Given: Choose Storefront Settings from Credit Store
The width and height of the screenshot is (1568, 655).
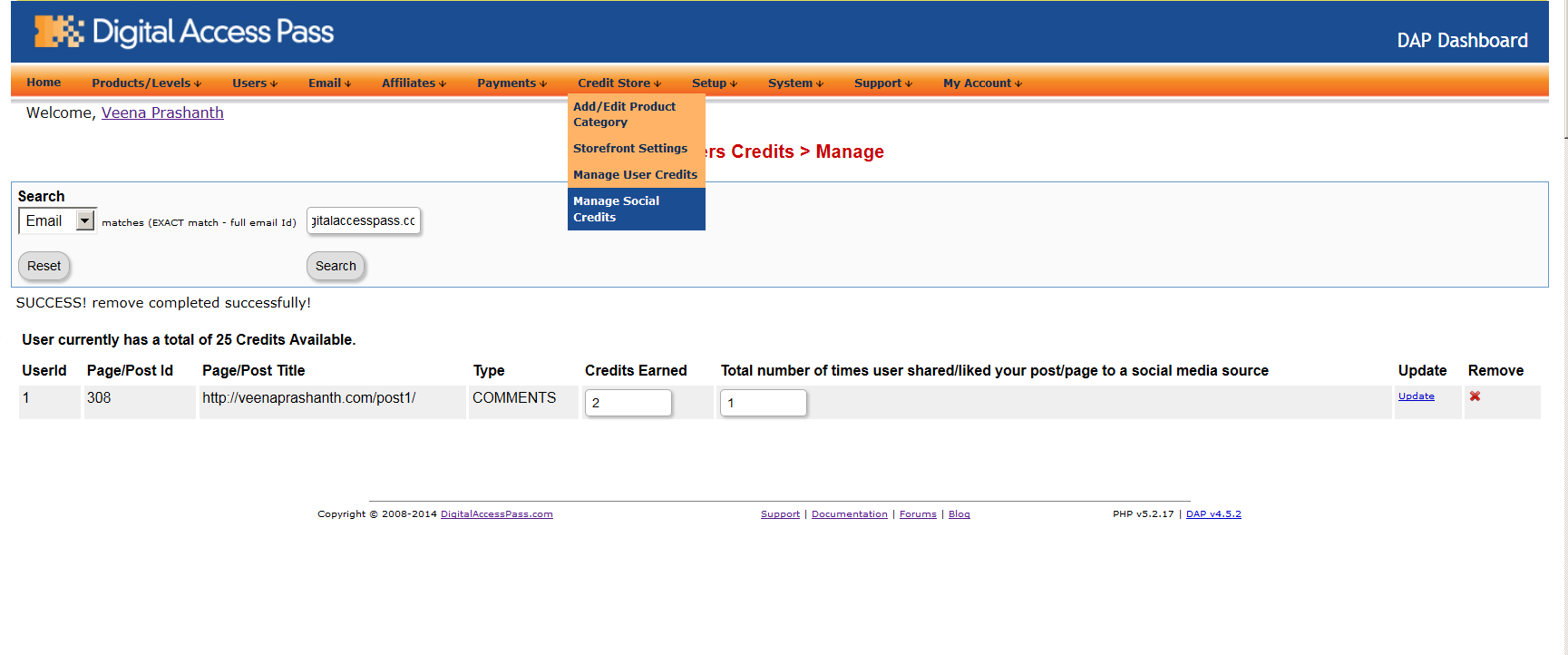Looking at the screenshot, I should click(x=630, y=148).
